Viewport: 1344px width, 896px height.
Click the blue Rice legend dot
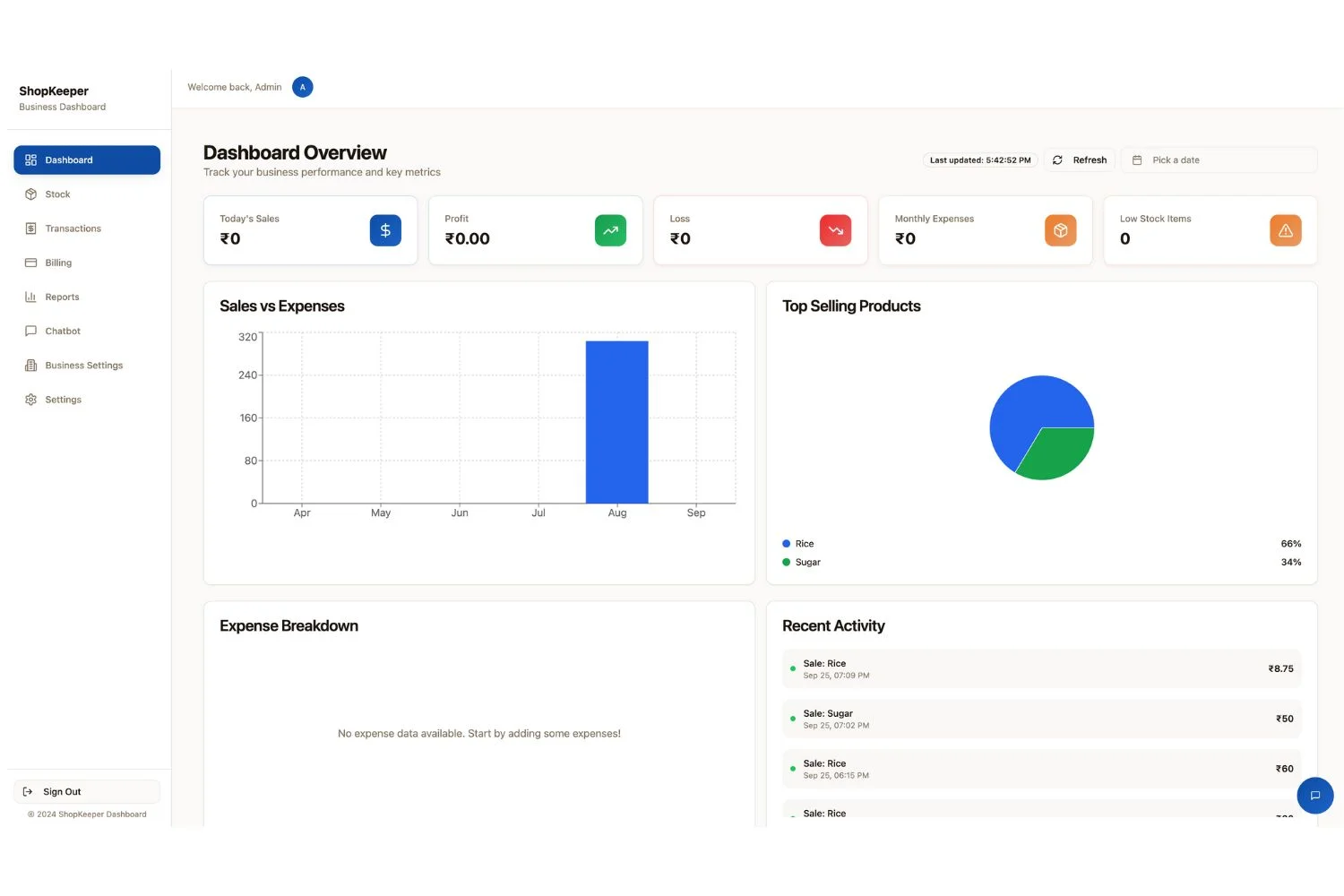tap(787, 544)
